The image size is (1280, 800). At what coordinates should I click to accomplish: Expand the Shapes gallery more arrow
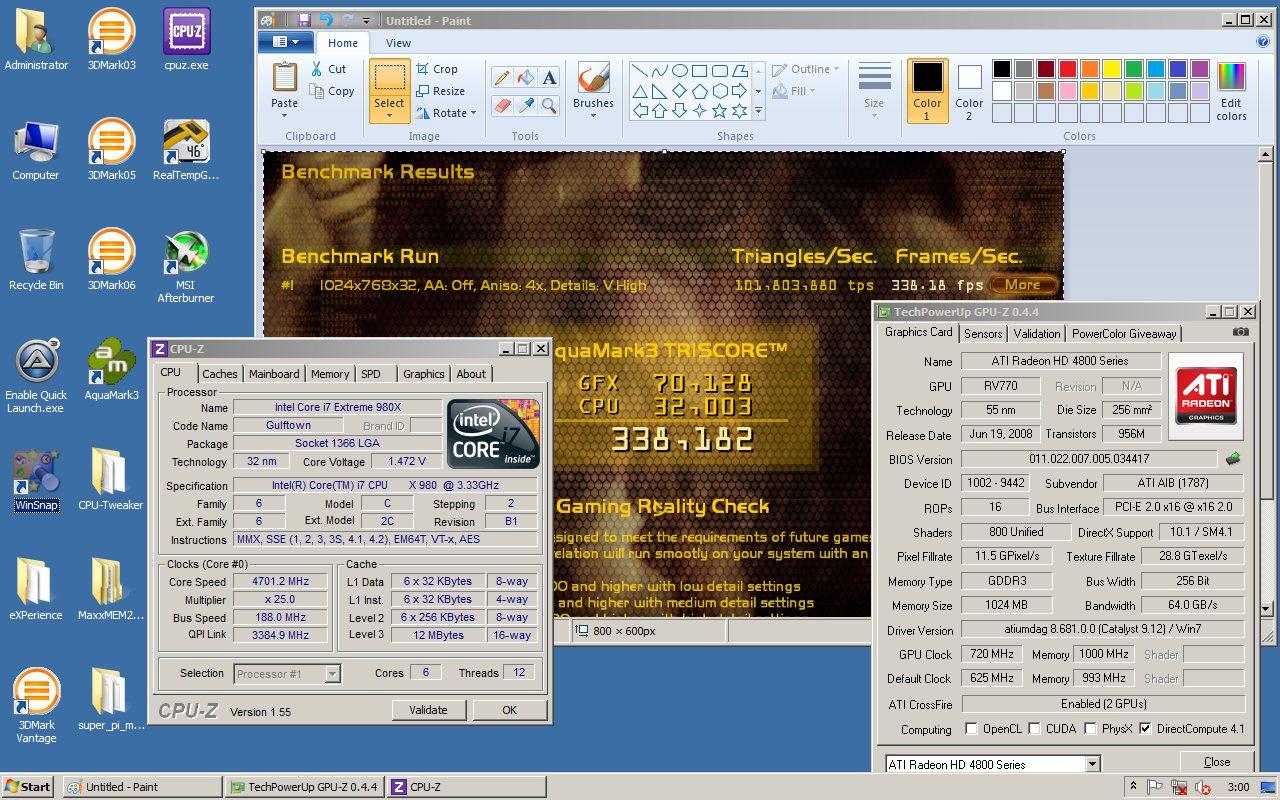pyautogui.click(x=758, y=110)
